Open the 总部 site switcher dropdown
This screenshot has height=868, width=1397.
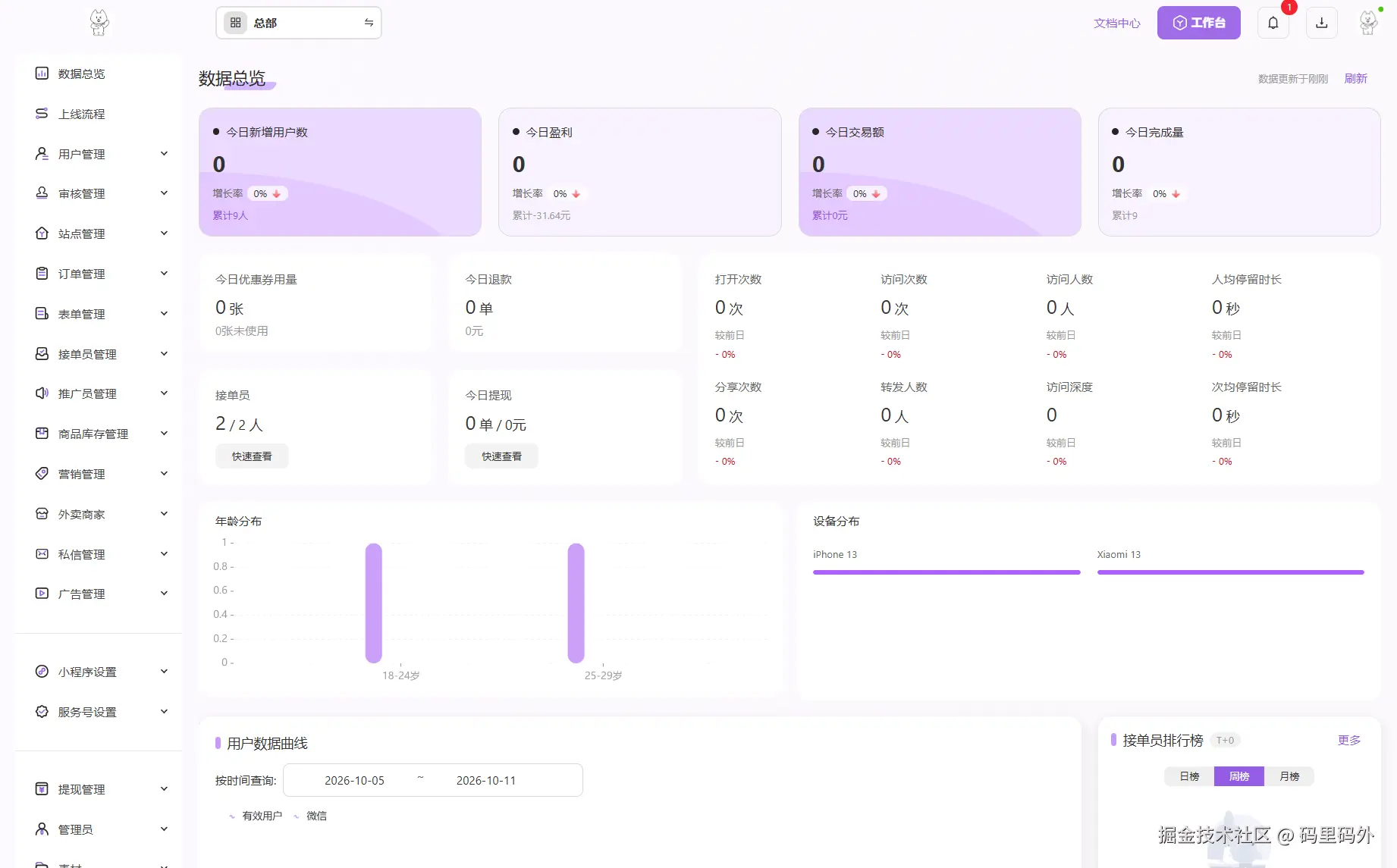(299, 23)
